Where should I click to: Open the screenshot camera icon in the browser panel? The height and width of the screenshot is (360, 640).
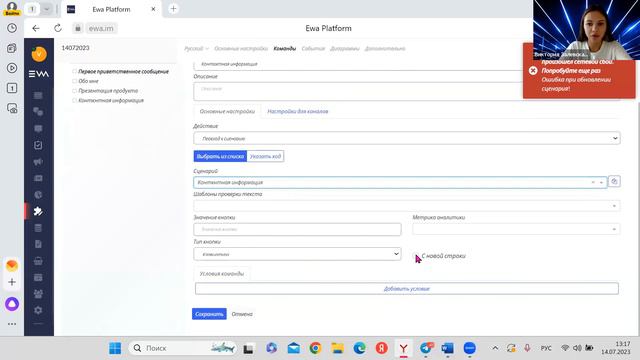(12, 108)
